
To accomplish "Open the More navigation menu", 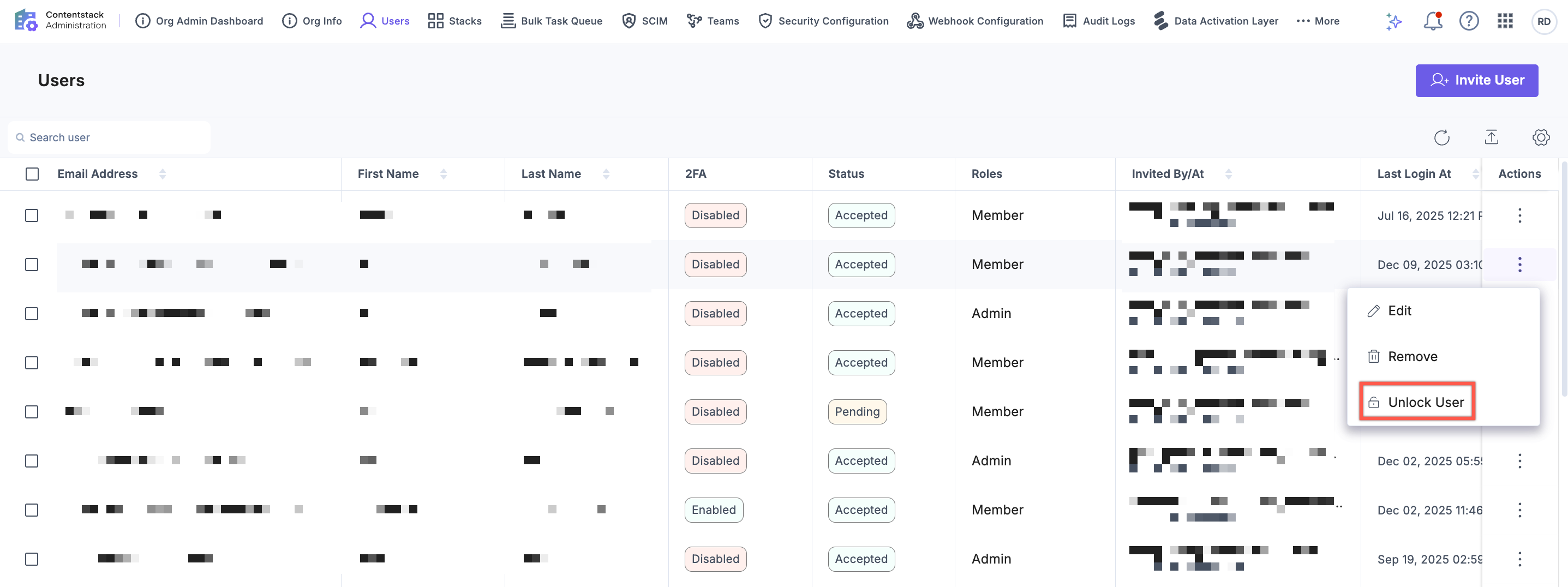I will pos(1318,21).
